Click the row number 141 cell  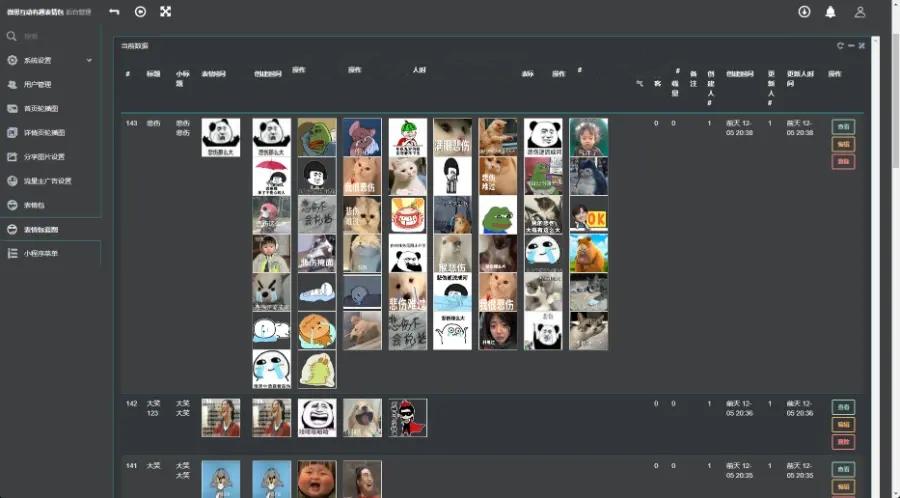[131, 465]
